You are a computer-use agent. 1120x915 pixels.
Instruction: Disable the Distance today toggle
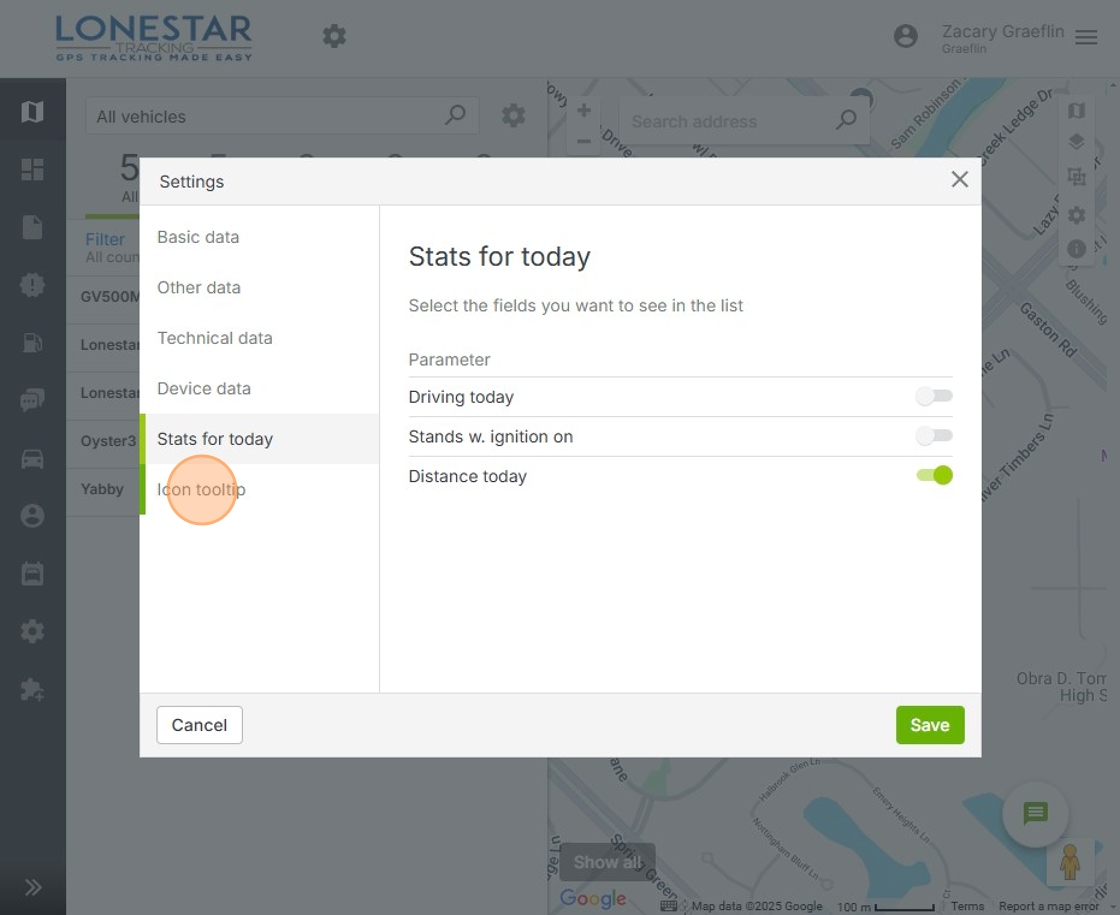point(934,476)
